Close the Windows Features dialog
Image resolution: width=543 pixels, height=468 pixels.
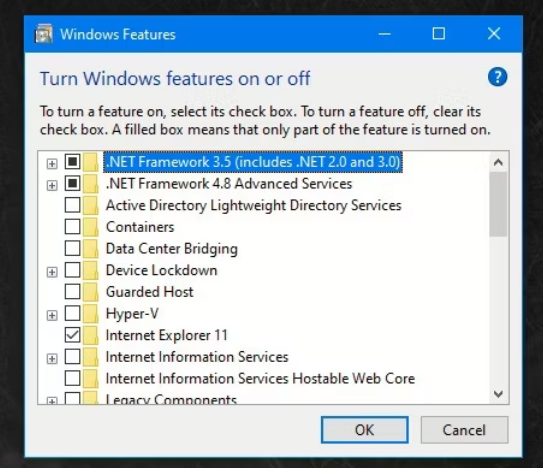494,34
